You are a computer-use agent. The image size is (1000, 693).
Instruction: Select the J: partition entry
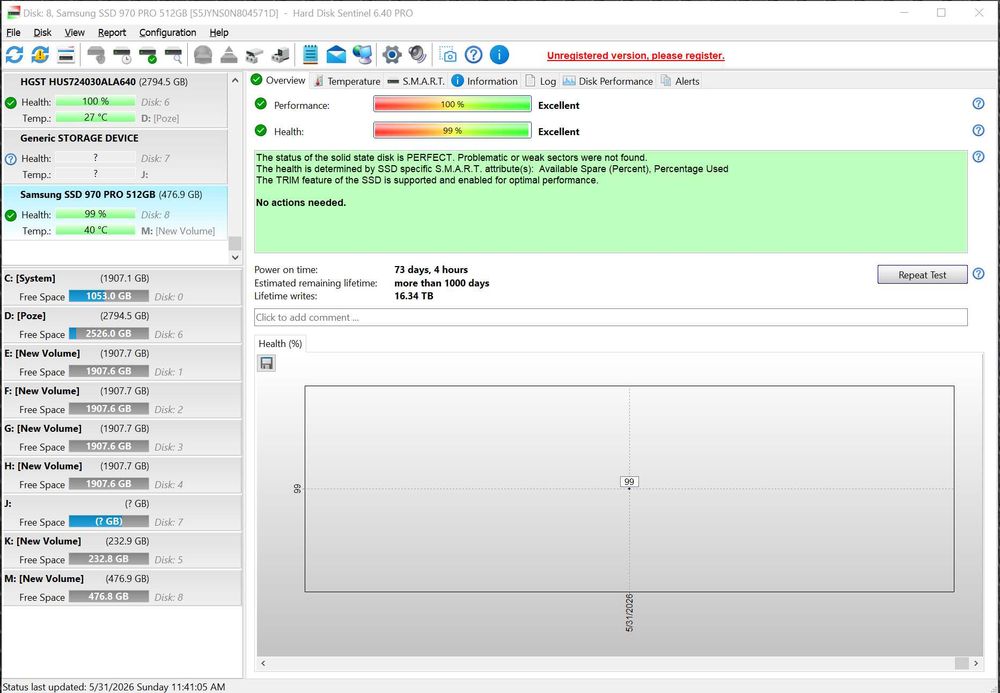pyautogui.click(x=122, y=513)
